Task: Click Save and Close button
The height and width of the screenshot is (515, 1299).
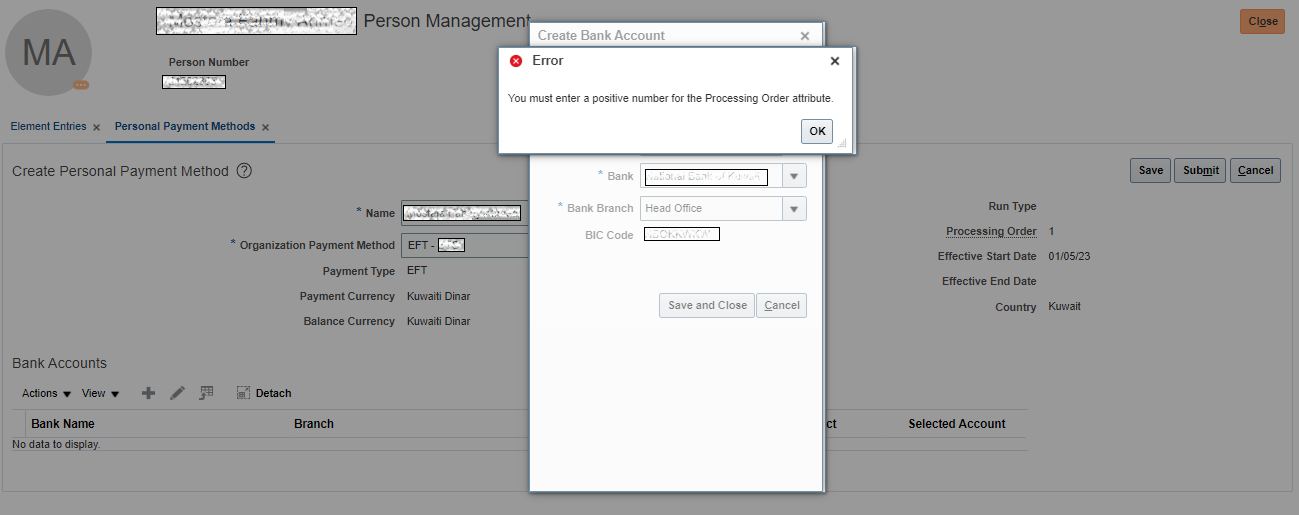Action: pos(707,306)
